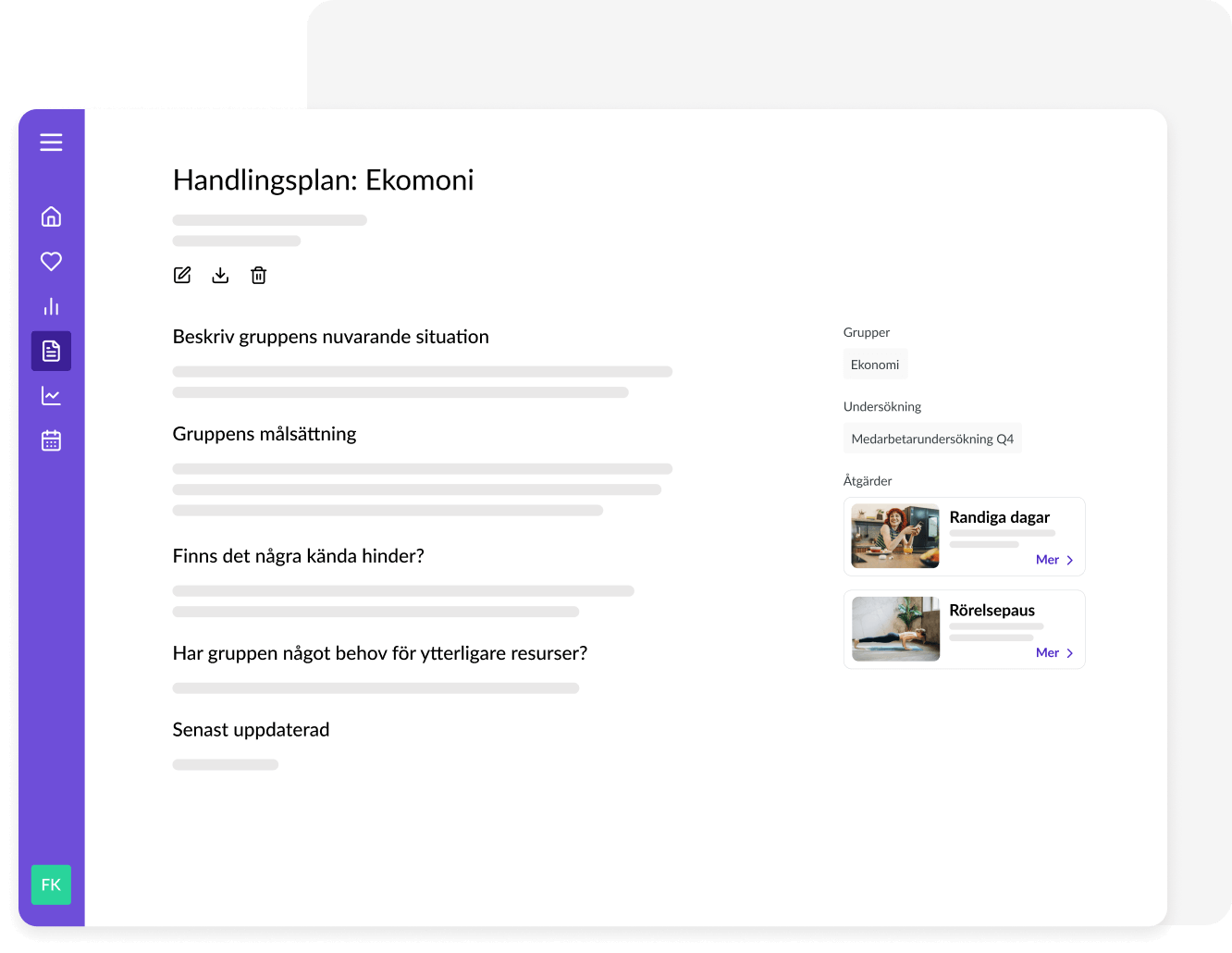This screenshot has width=1232, height=953.
Task: Click the Ekonomi group tag
Action: 875,365
